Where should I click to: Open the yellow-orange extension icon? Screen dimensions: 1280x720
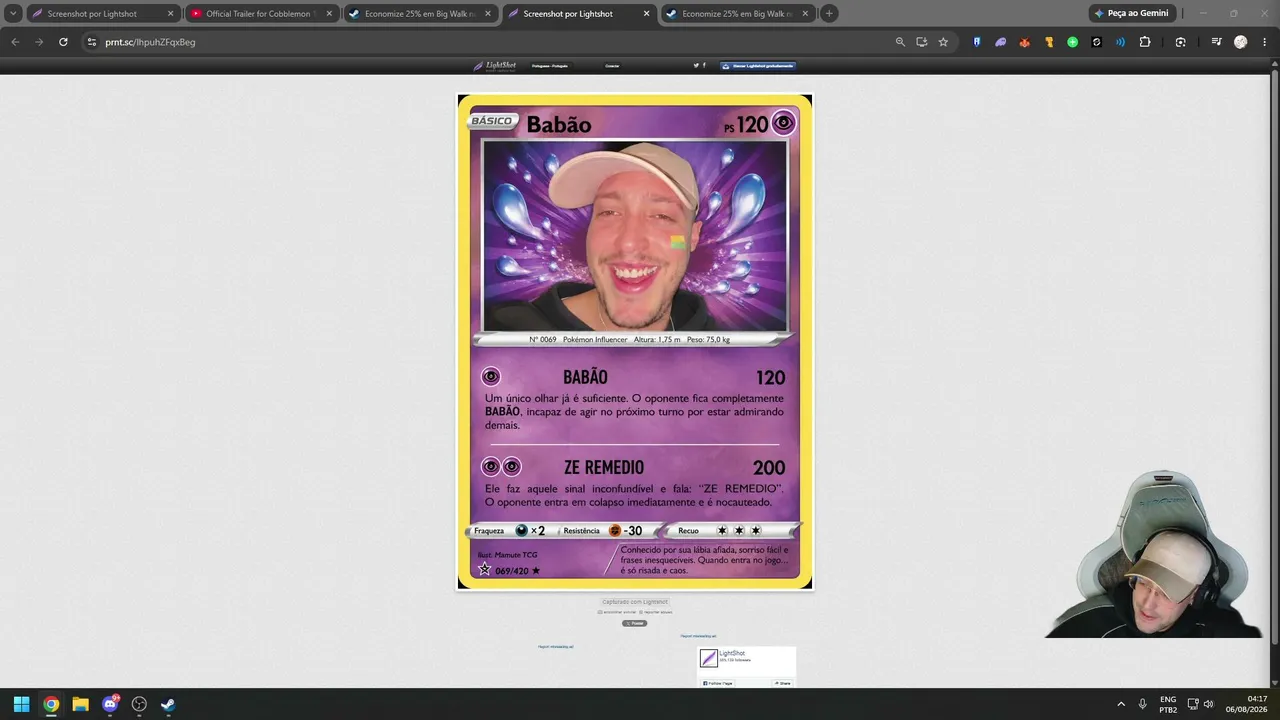[1049, 42]
